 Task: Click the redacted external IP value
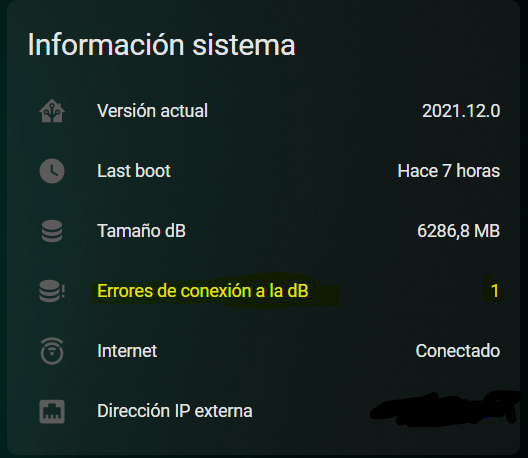point(444,409)
